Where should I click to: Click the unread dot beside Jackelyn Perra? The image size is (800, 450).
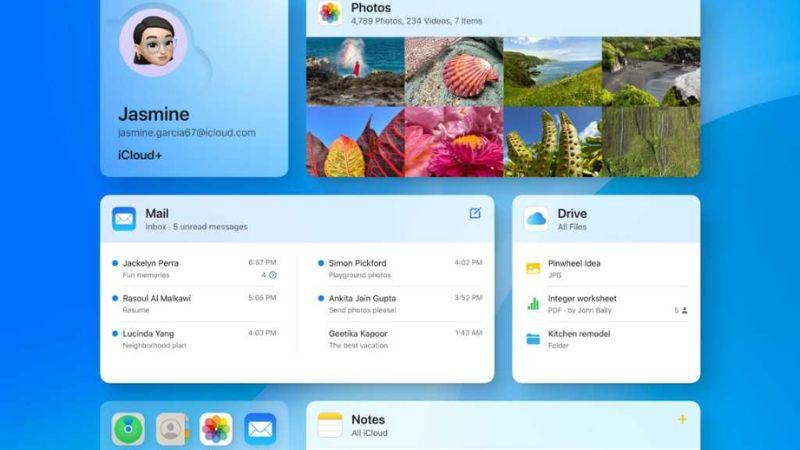[x=115, y=263]
